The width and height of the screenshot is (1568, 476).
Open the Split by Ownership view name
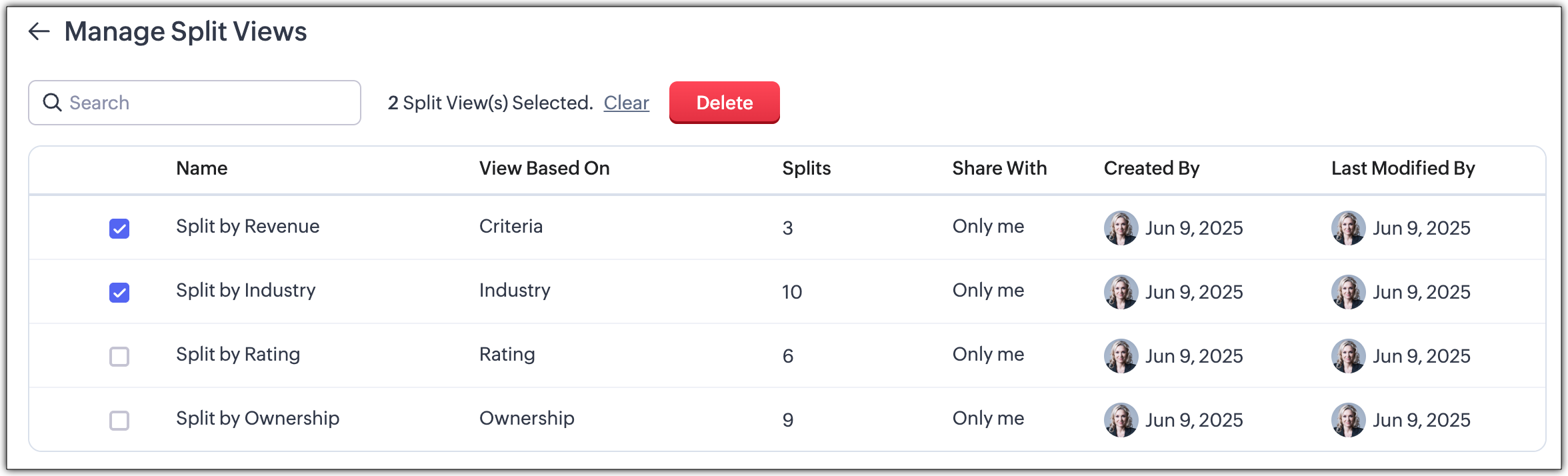(257, 418)
